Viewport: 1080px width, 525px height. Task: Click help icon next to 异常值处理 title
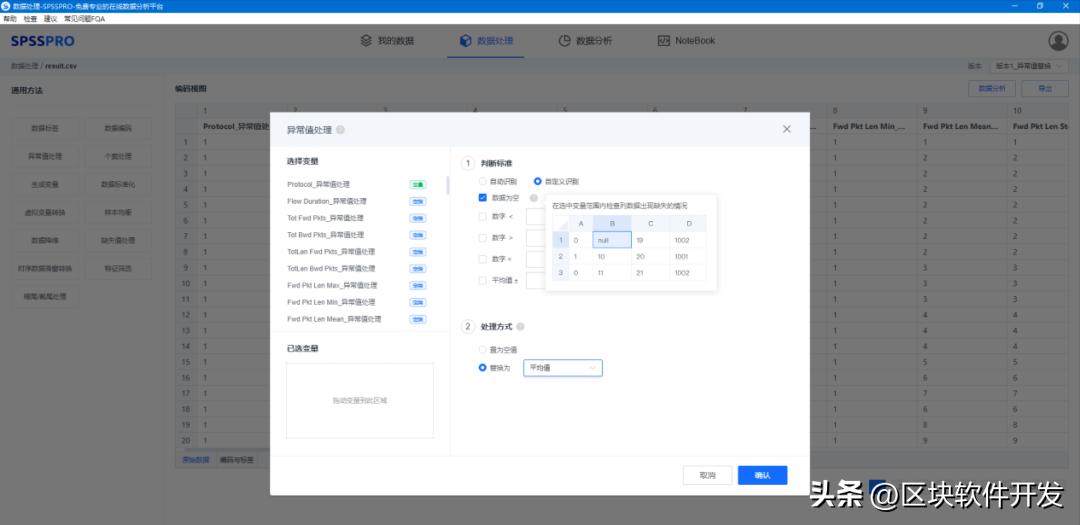point(341,130)
